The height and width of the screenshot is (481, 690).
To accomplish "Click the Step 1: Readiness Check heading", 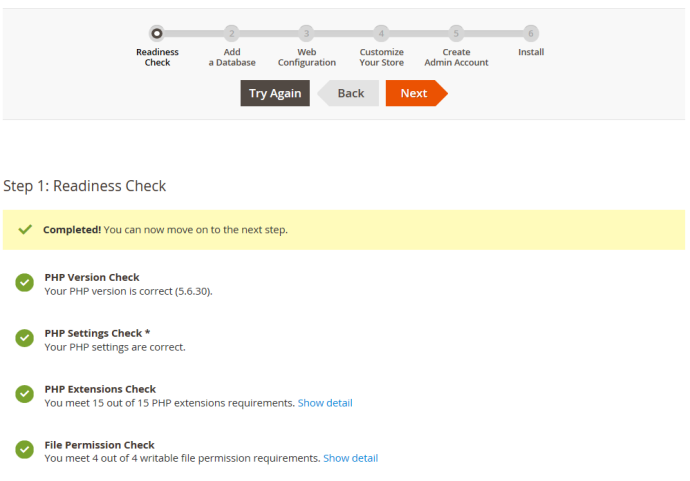I will pyautogui.click(x=85, y=186).
